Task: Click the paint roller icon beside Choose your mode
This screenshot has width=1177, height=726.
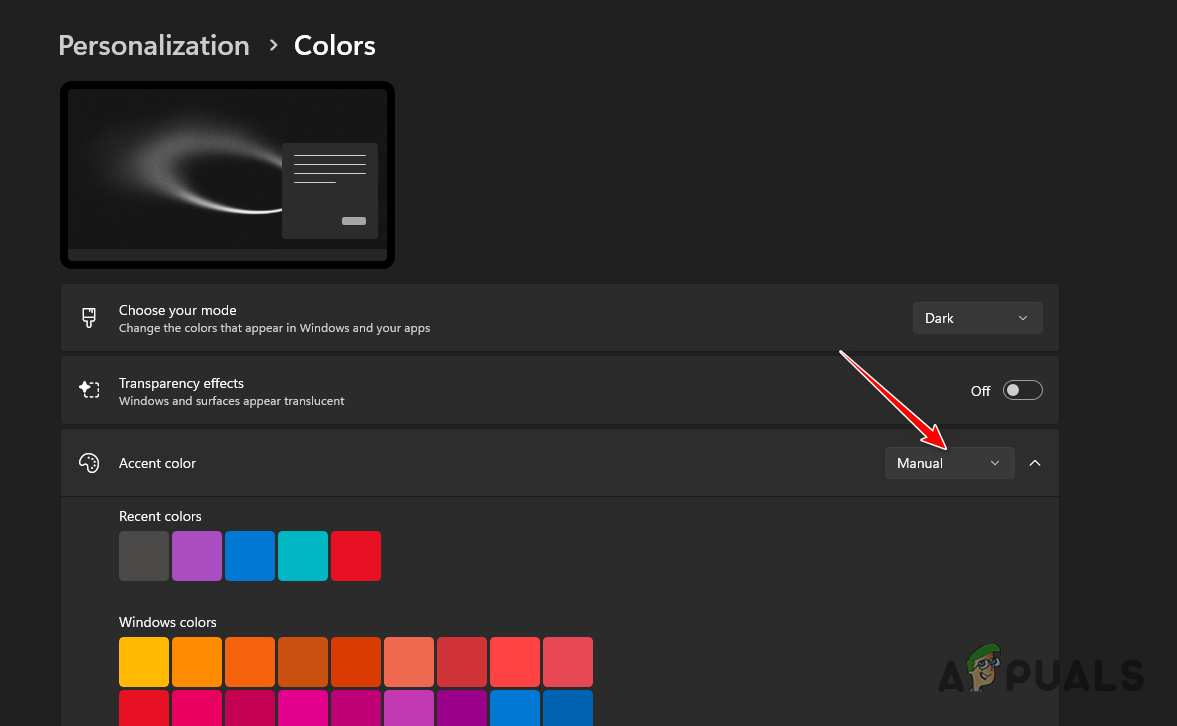Action: coord(89,317)
